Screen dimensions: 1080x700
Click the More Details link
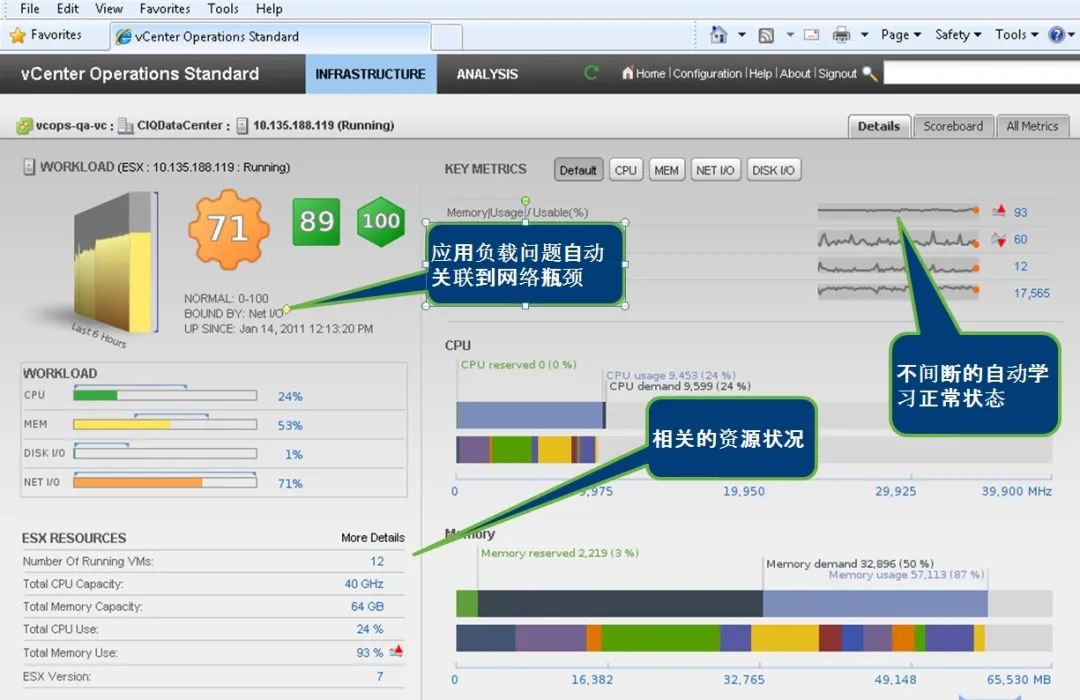tap(372, 538)
